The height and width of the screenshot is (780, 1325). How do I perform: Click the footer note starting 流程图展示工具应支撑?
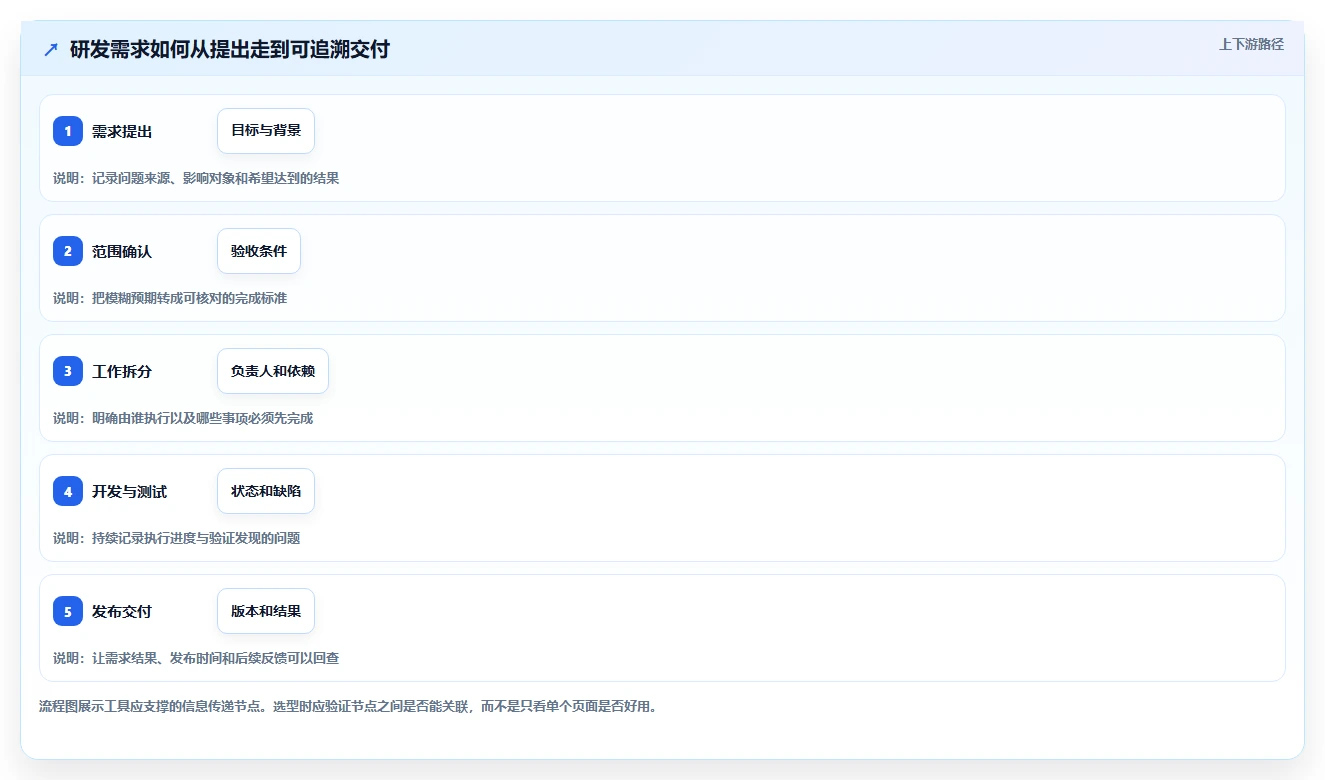click(x=348, y=707)
